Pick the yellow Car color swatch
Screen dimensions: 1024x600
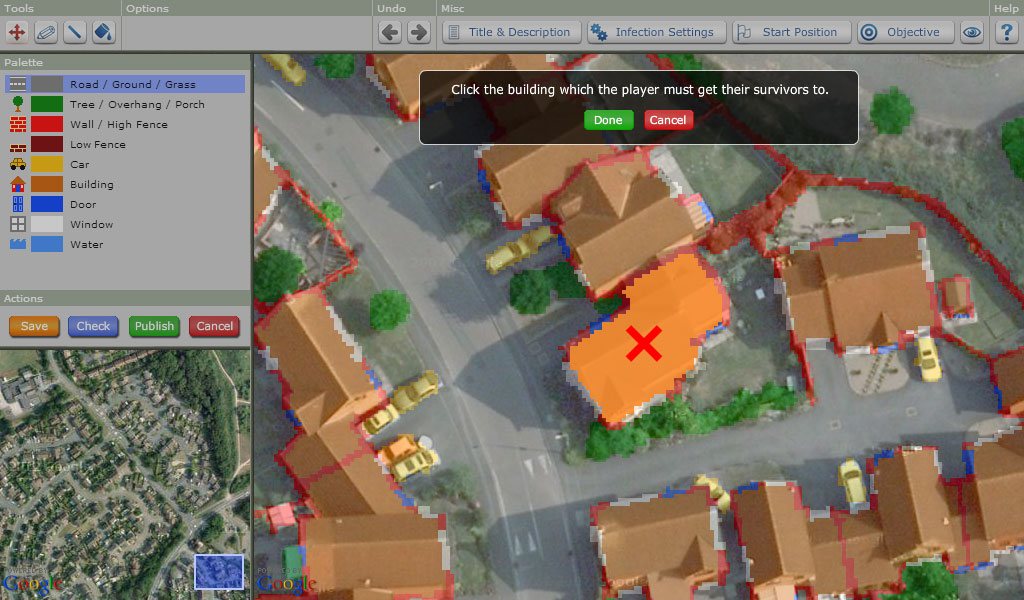tap(47, 164)
